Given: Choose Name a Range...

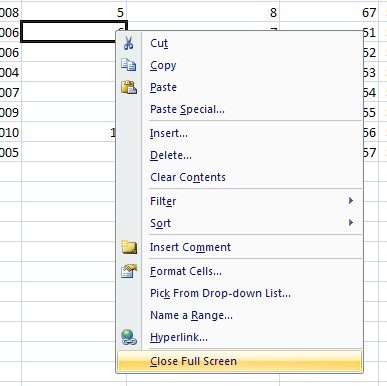Looking at the screenshot, I should (239, 315).
